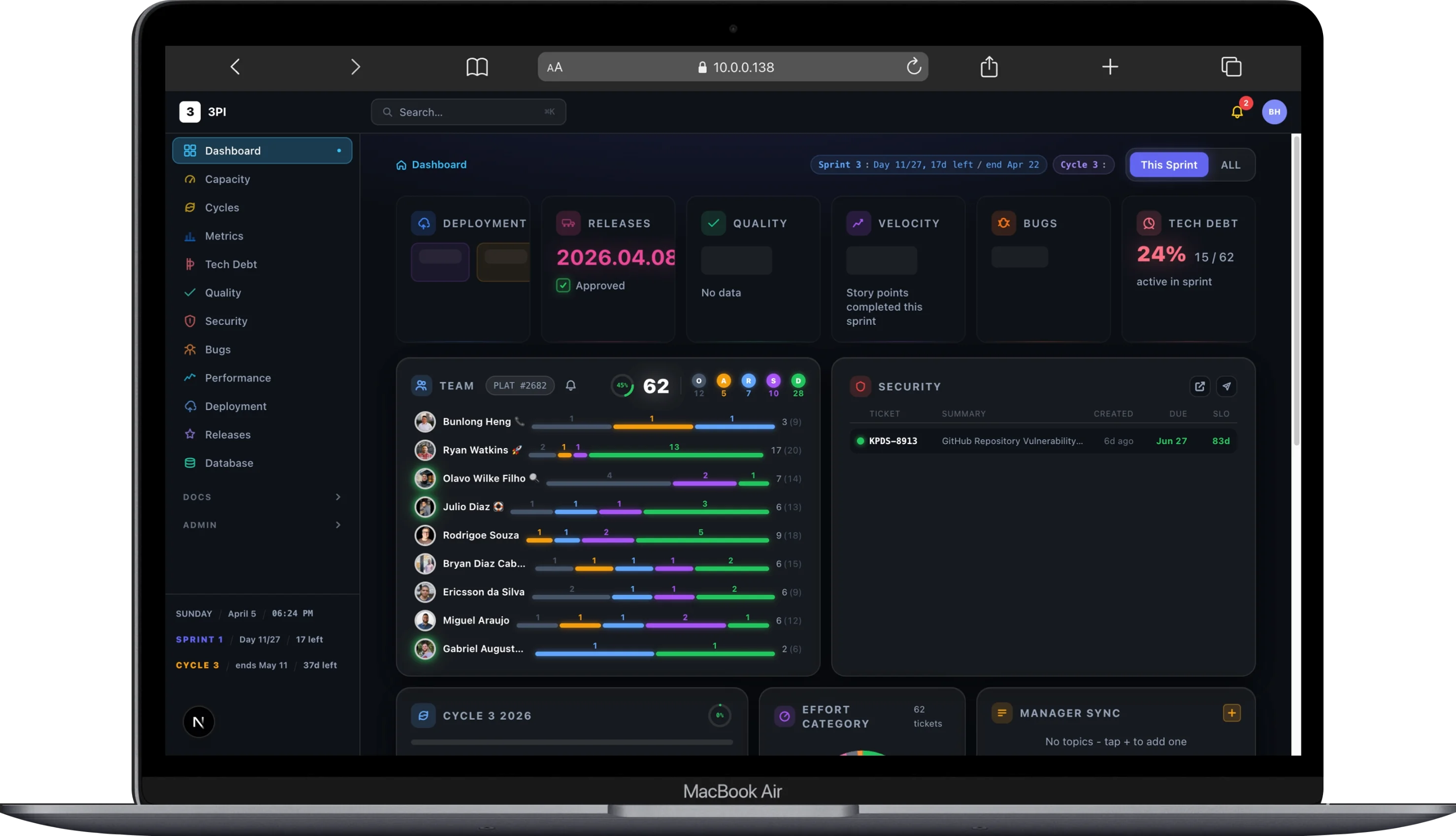The width and height of the screenshot is (1456, 836).
Task: Toggle the Approved checkbox in Releases
Action: pyautogui.click(x=563, y=286)
